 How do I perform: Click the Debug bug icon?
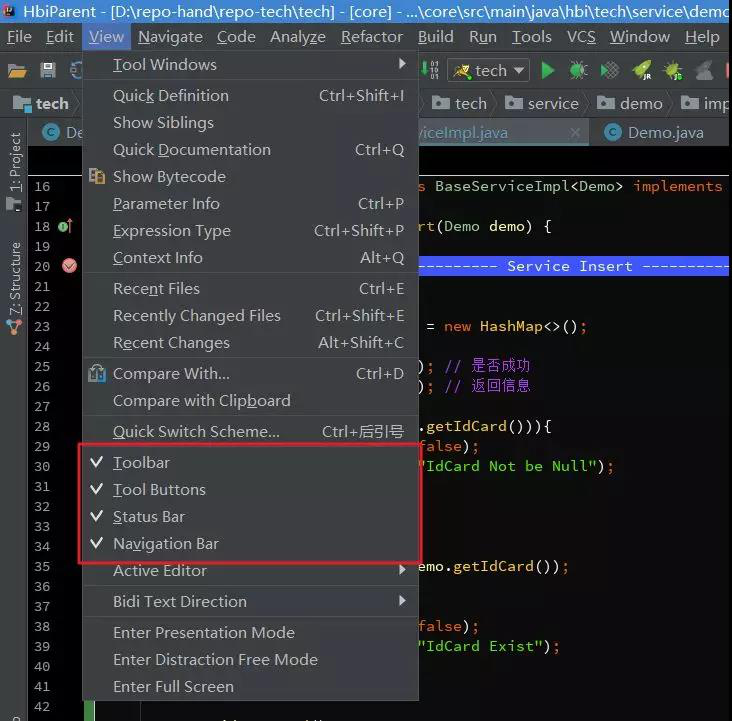(578, 70)
